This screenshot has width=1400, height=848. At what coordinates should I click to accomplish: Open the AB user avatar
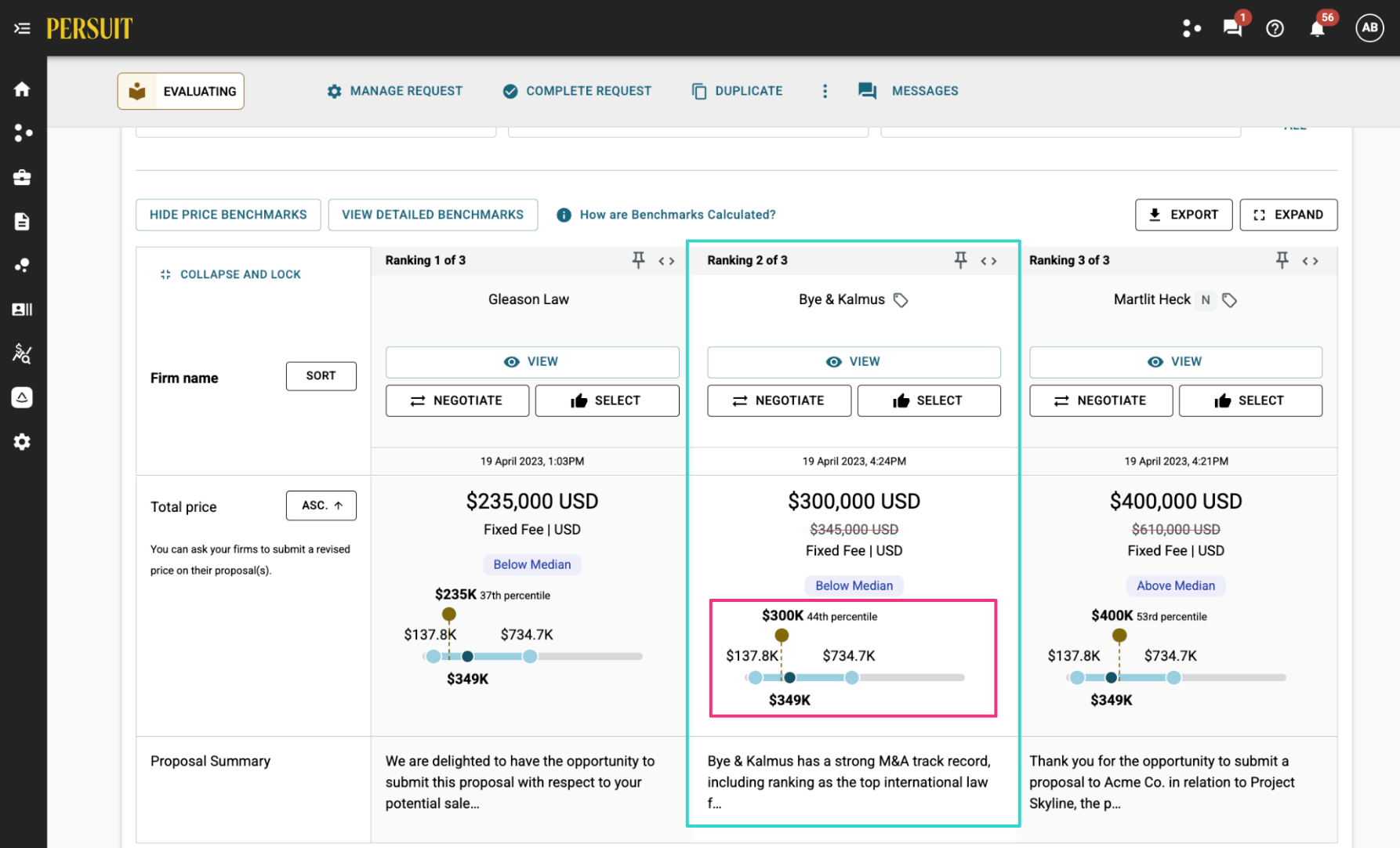coord(1369,28)
